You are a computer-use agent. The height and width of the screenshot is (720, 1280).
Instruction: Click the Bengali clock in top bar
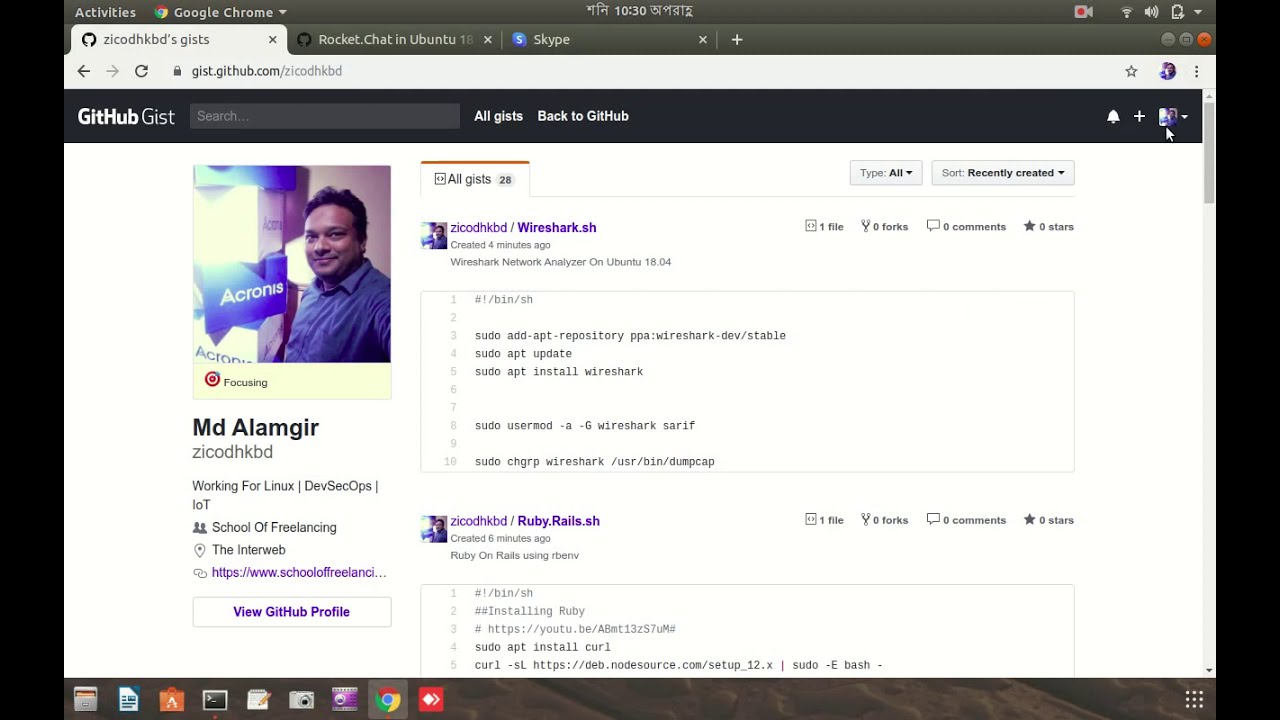pos(640,11)
